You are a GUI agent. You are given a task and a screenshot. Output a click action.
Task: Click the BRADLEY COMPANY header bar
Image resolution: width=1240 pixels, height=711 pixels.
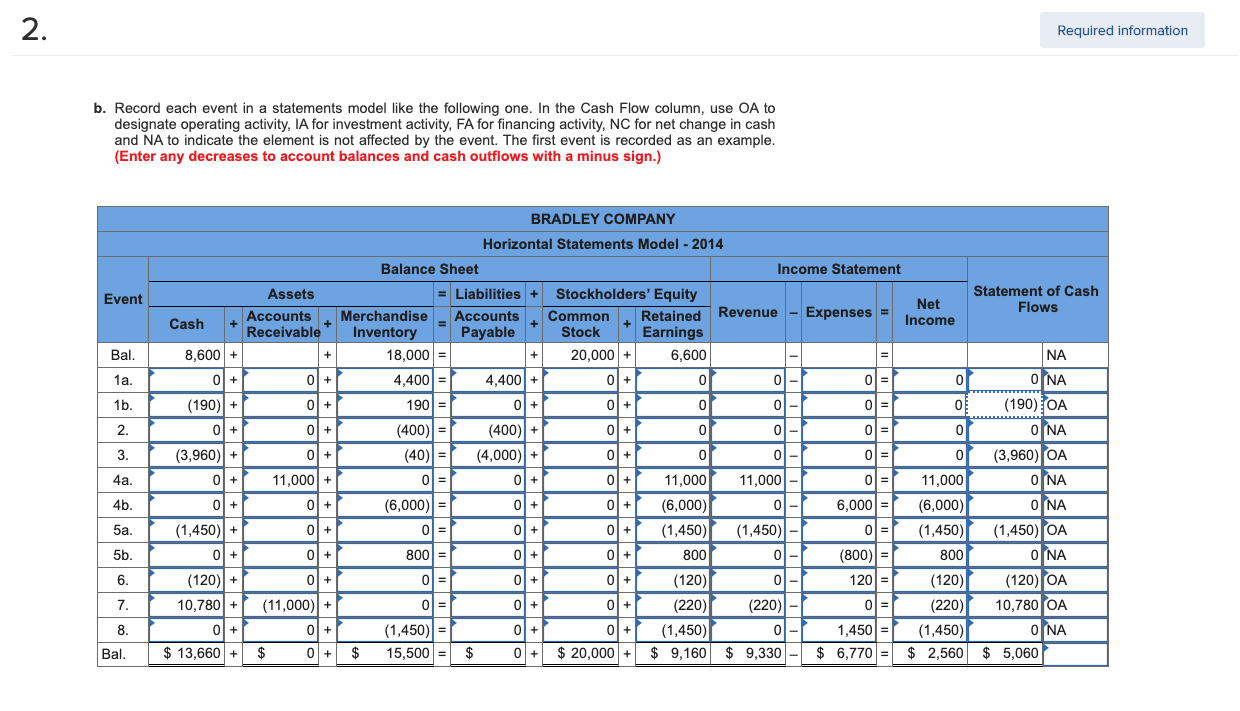tap(602, 218)
